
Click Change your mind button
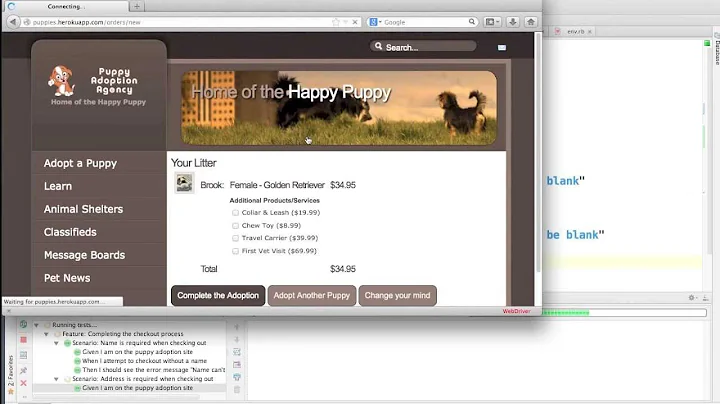[x=398, y=295]
